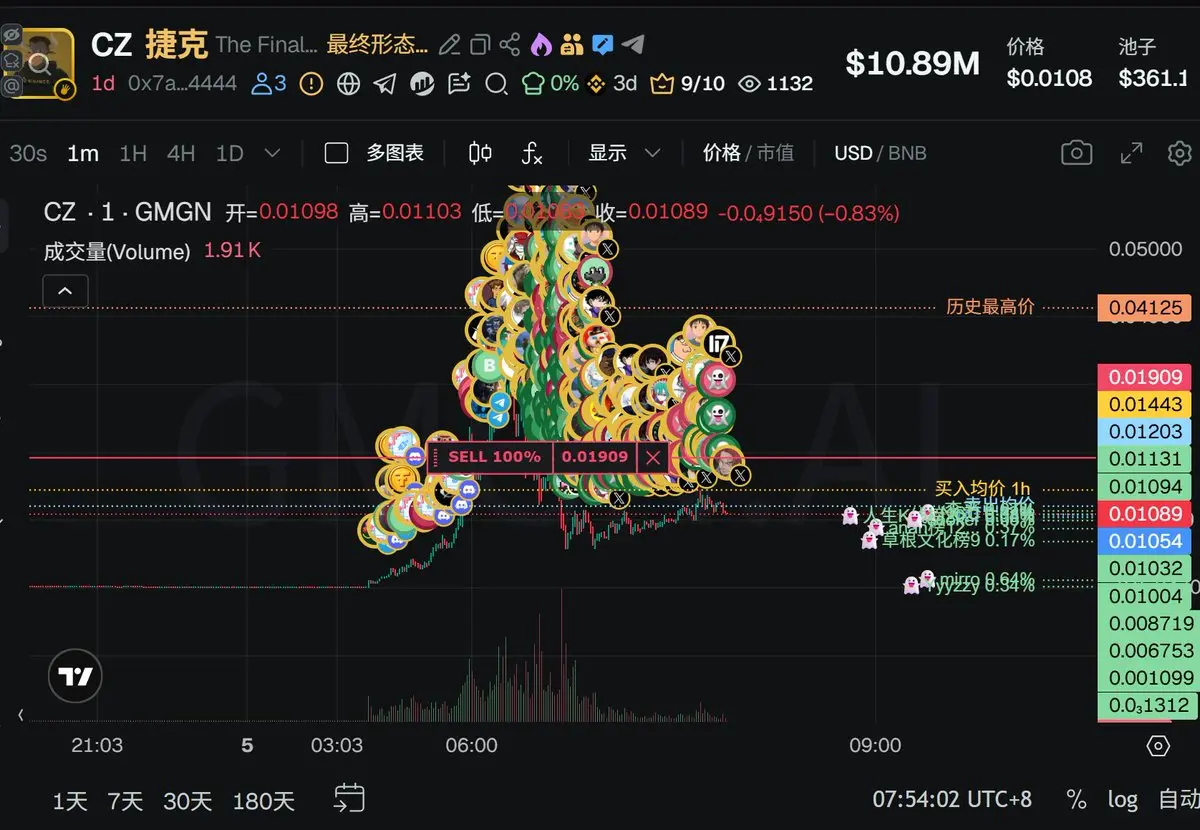The image size is (1200, 830).
Task: Open the fx indicators icon
Action: click(532, 153)
